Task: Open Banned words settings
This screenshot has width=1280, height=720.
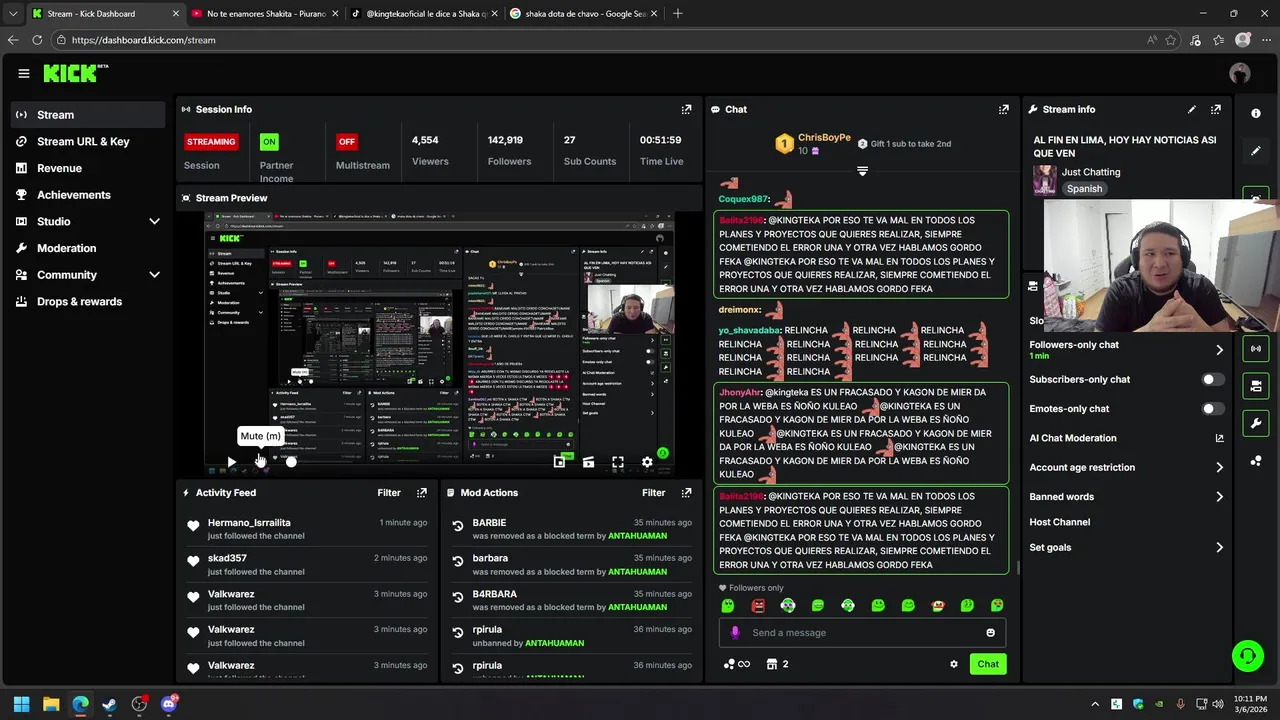Action: click(1219, 496)
